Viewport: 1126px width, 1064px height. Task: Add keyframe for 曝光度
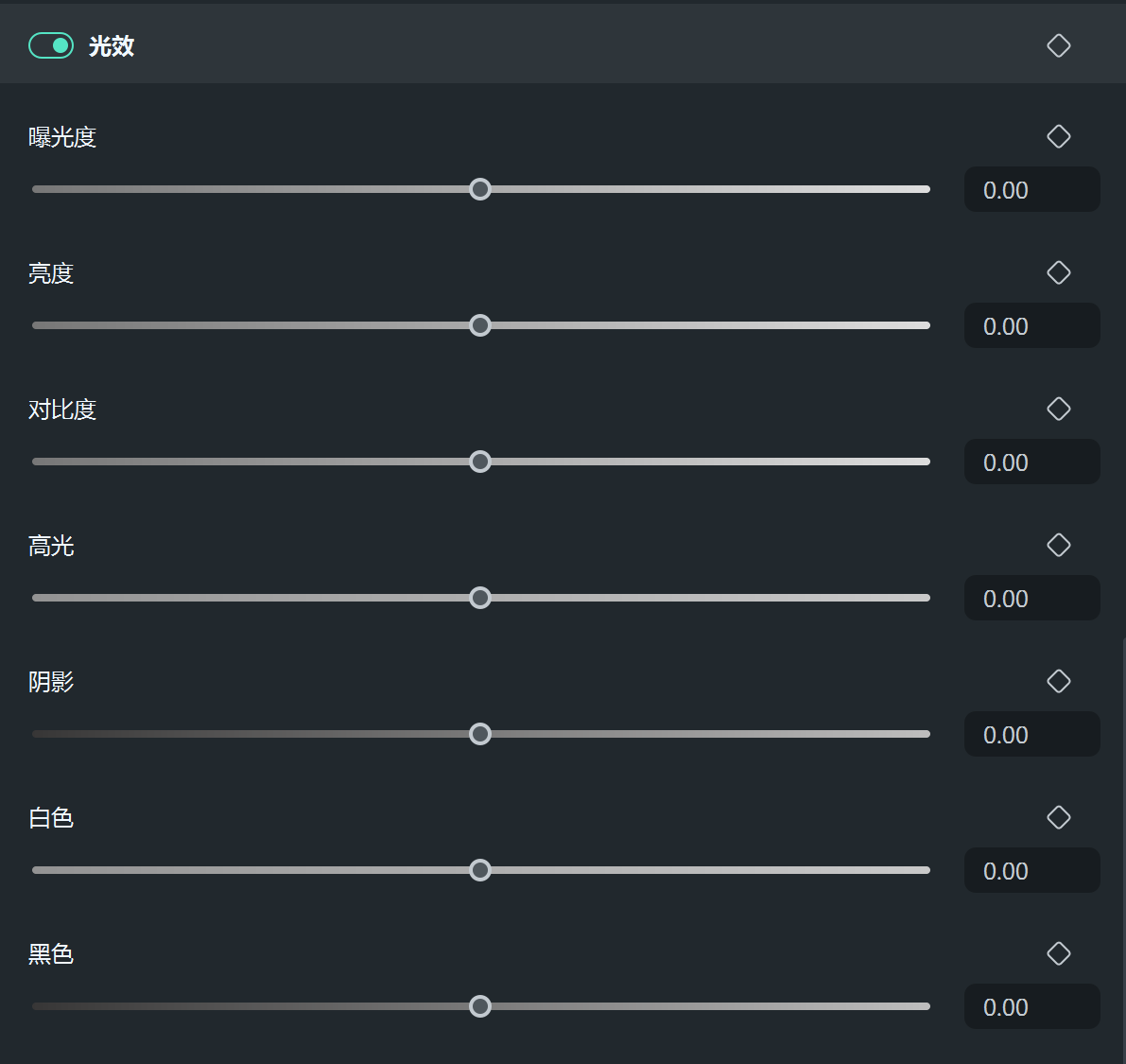[1059, 136]
